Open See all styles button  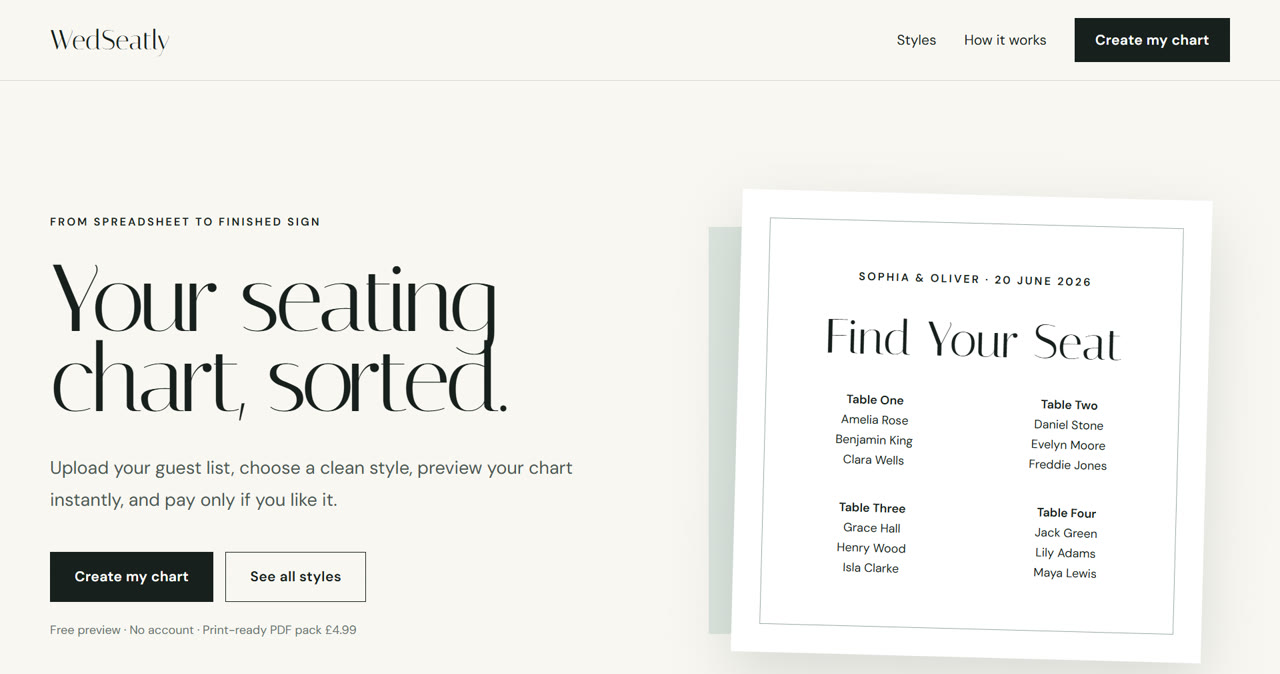pyautogui.click(x=295, y=577)
